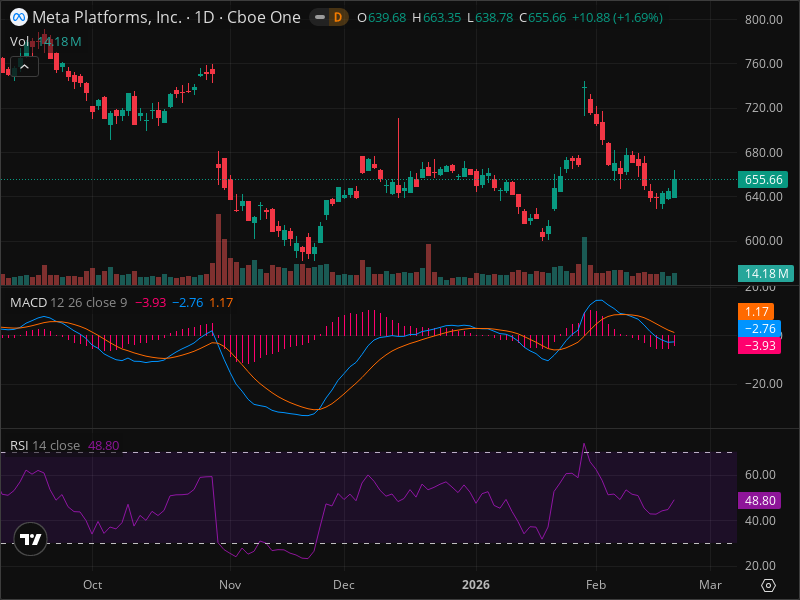
Task: Click the purple 48.80 RSI value tag
Action: pyautogui.click(x=760, y=501)
